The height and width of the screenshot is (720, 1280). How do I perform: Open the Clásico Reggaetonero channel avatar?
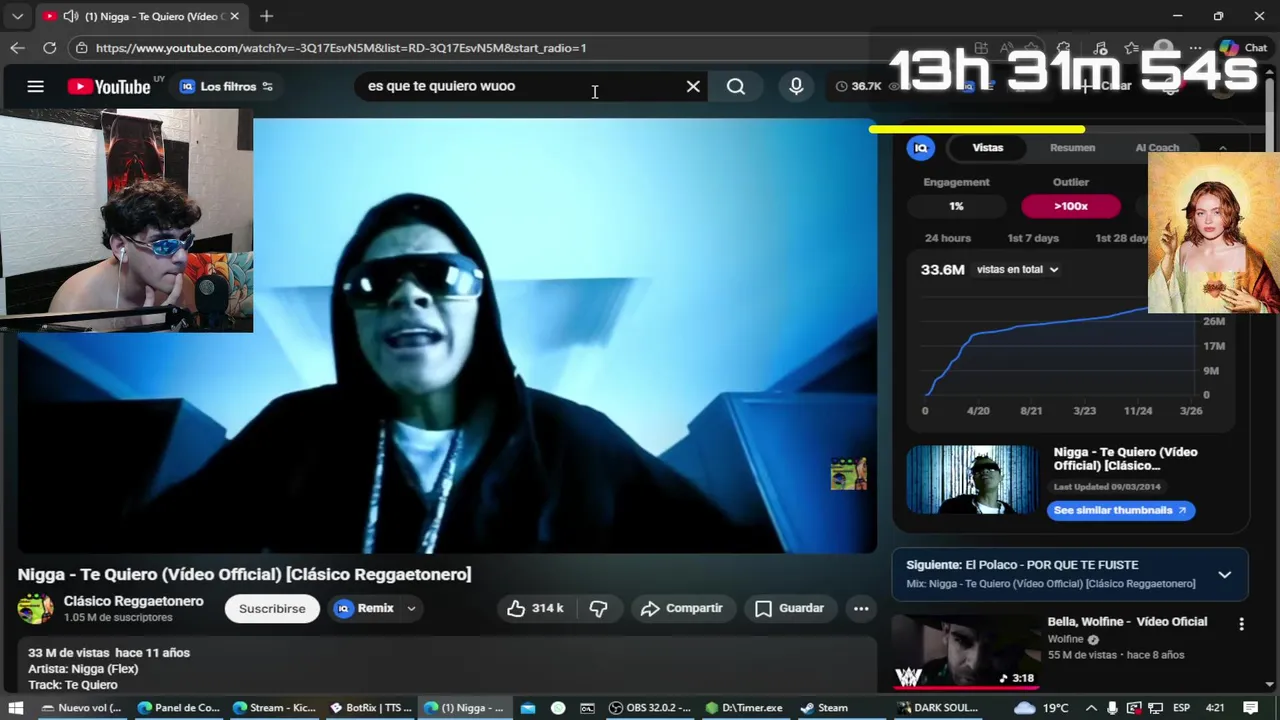pos(35,608)
